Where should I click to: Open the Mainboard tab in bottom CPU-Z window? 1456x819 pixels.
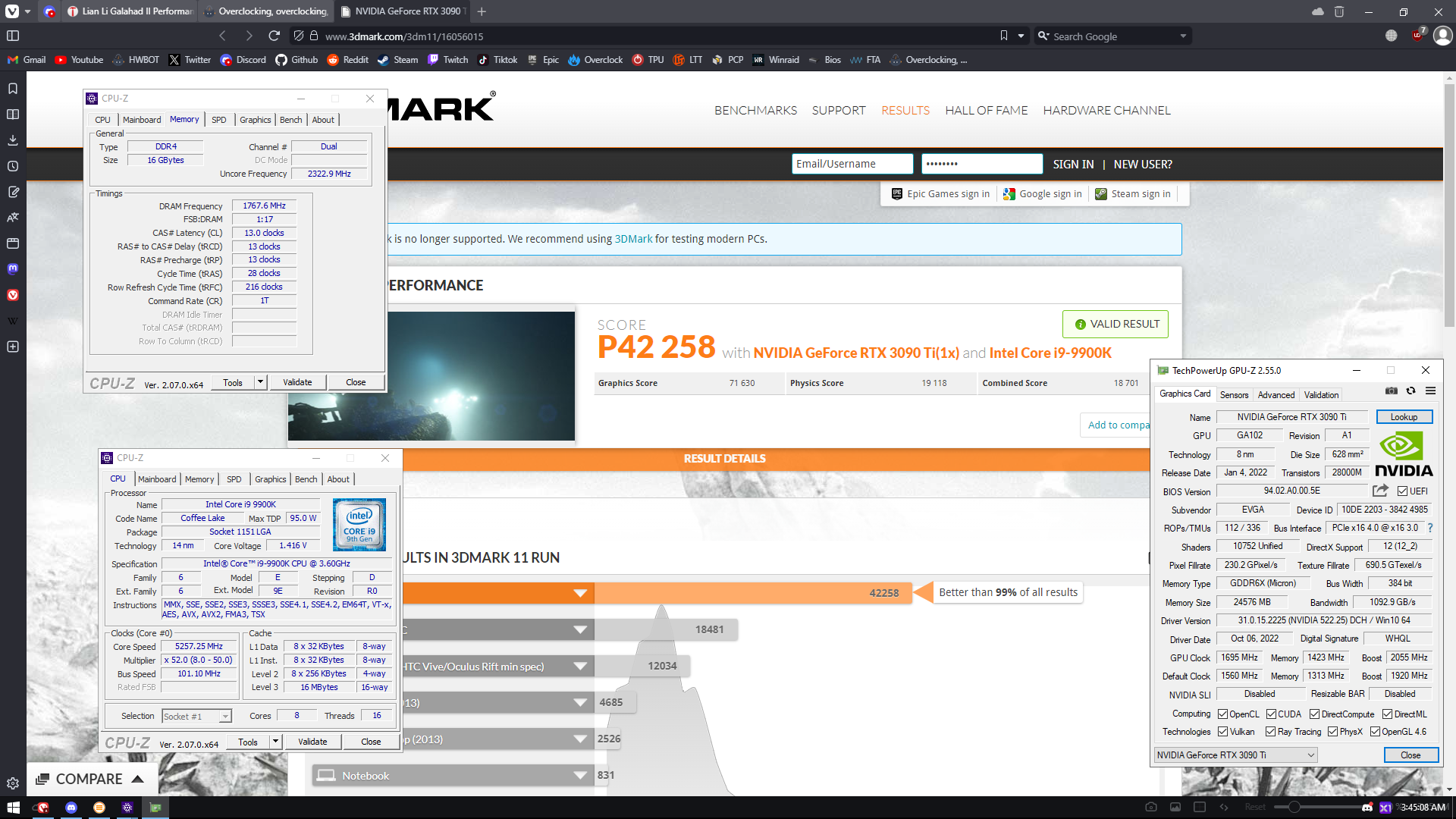click(x=157, y=479)
